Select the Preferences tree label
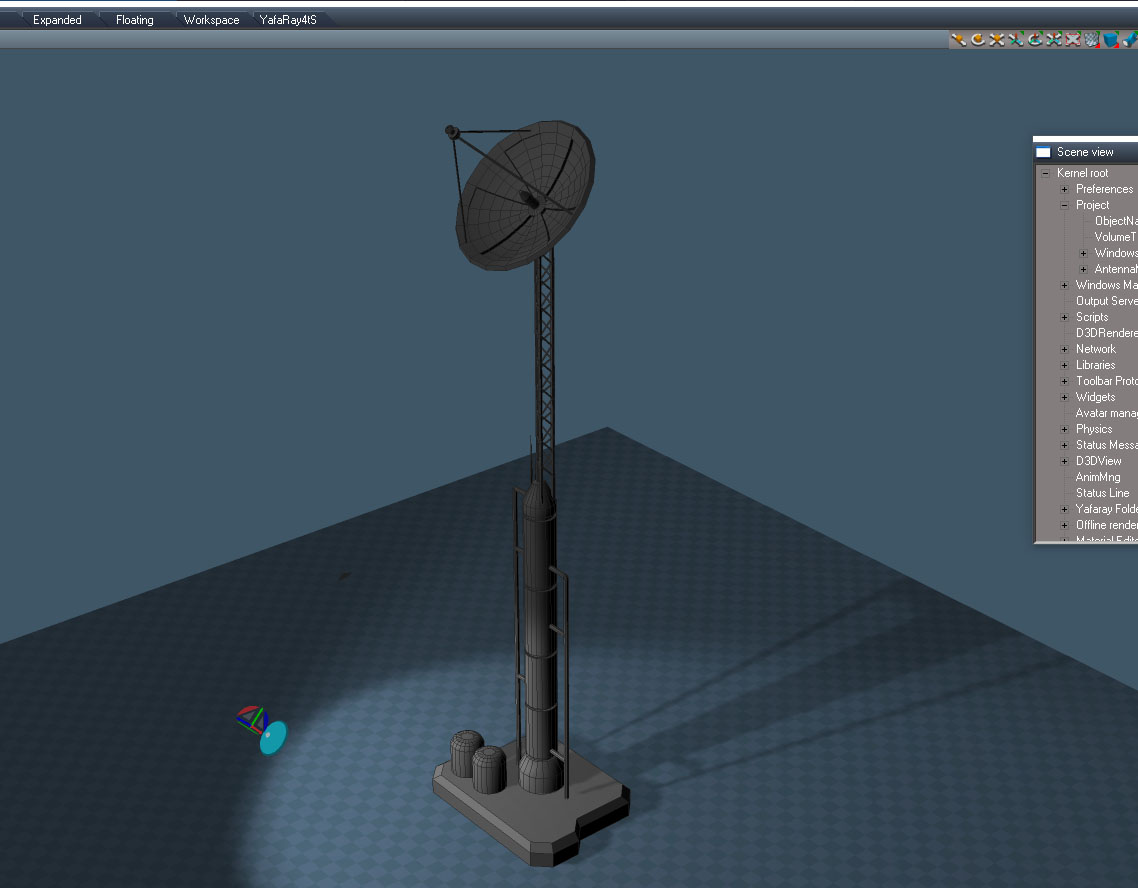 1104,189
